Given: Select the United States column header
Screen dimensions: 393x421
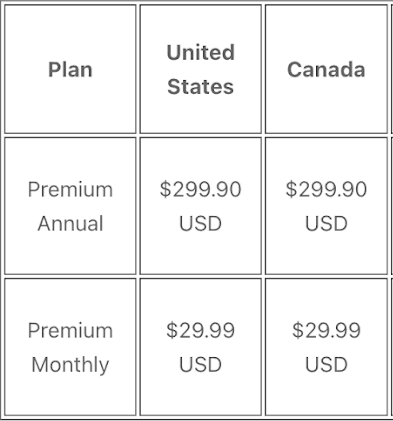Looking at the screenshot, I should [201, 69].
